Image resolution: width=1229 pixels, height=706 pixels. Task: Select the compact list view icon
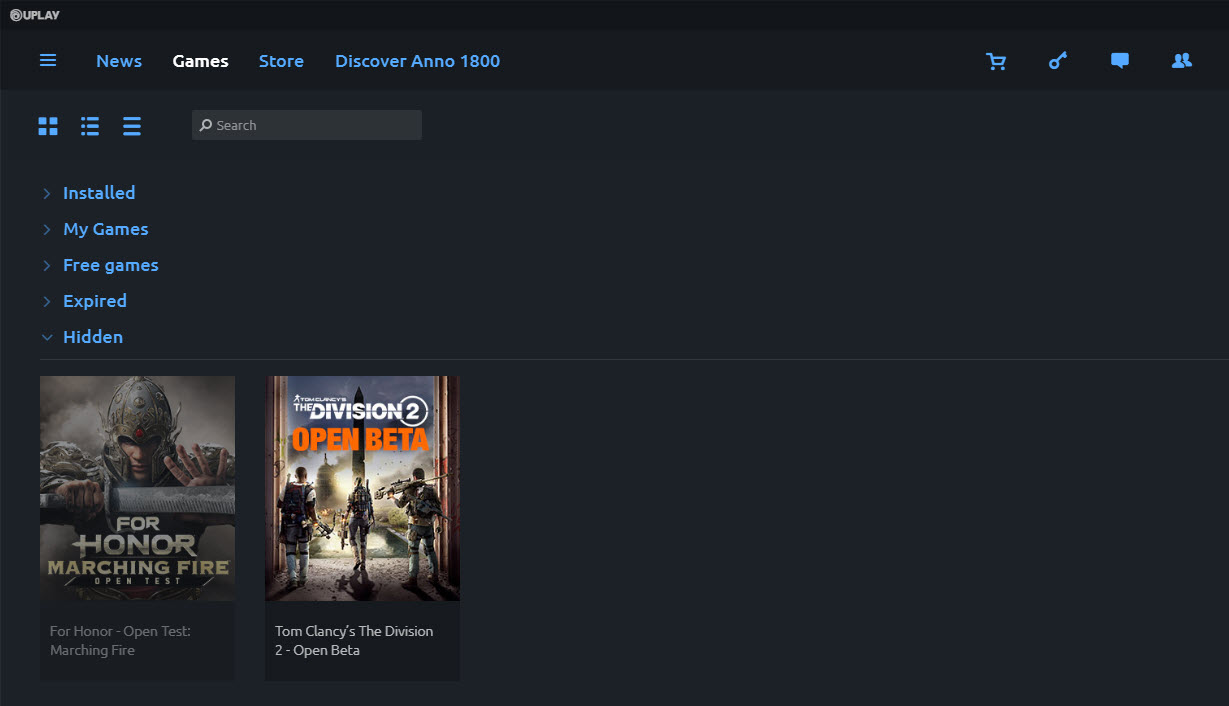pos(131,125)
